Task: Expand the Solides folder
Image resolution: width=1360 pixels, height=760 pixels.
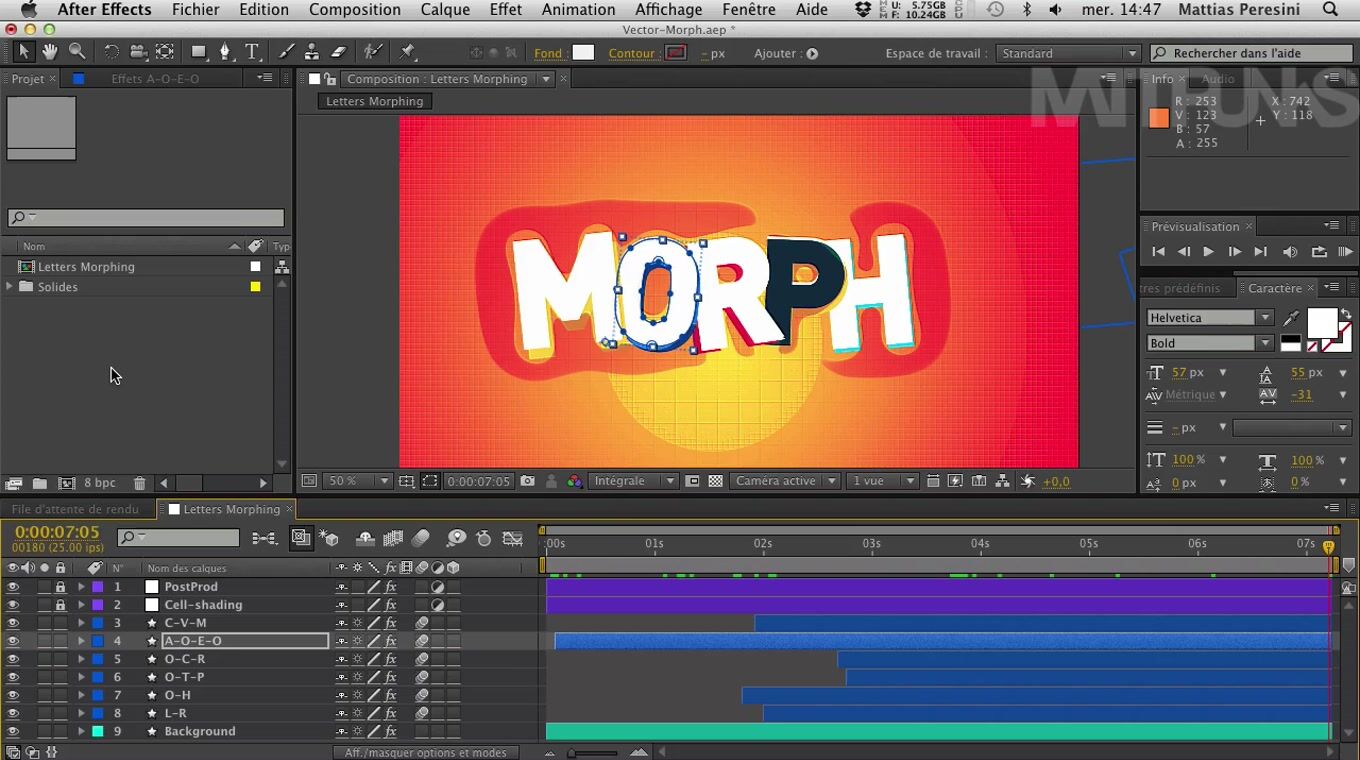Action: click(10, 287)
